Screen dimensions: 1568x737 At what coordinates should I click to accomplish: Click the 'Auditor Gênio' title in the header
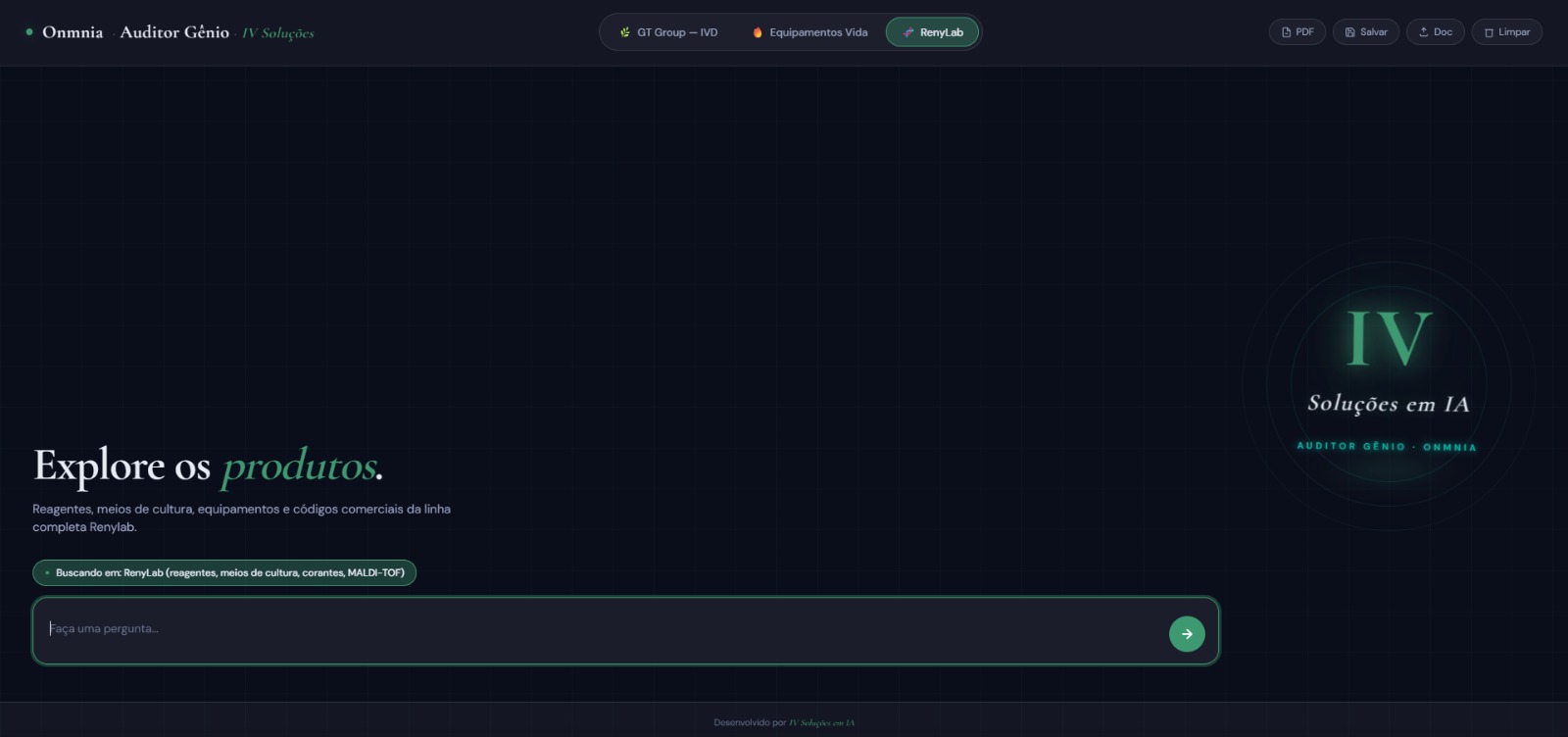[174, 32]
